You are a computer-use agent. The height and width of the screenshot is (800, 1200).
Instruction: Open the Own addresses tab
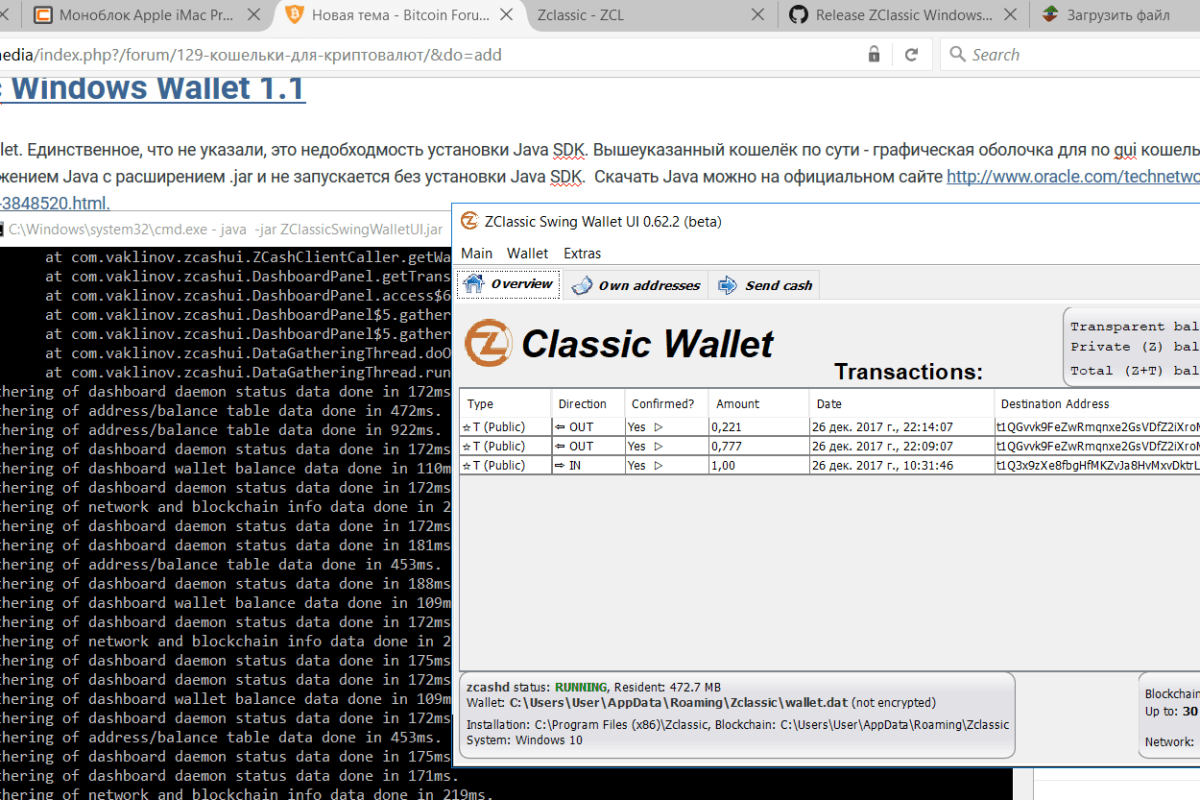(x=636, y=285)
